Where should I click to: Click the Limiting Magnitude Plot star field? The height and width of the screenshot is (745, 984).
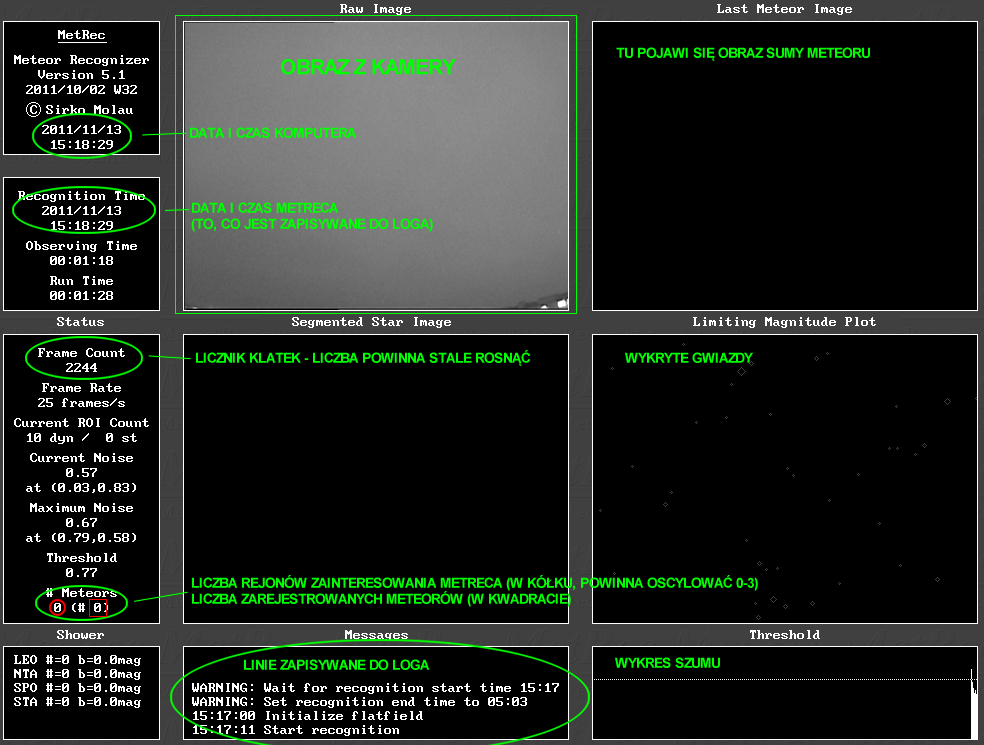pos(784,478)
